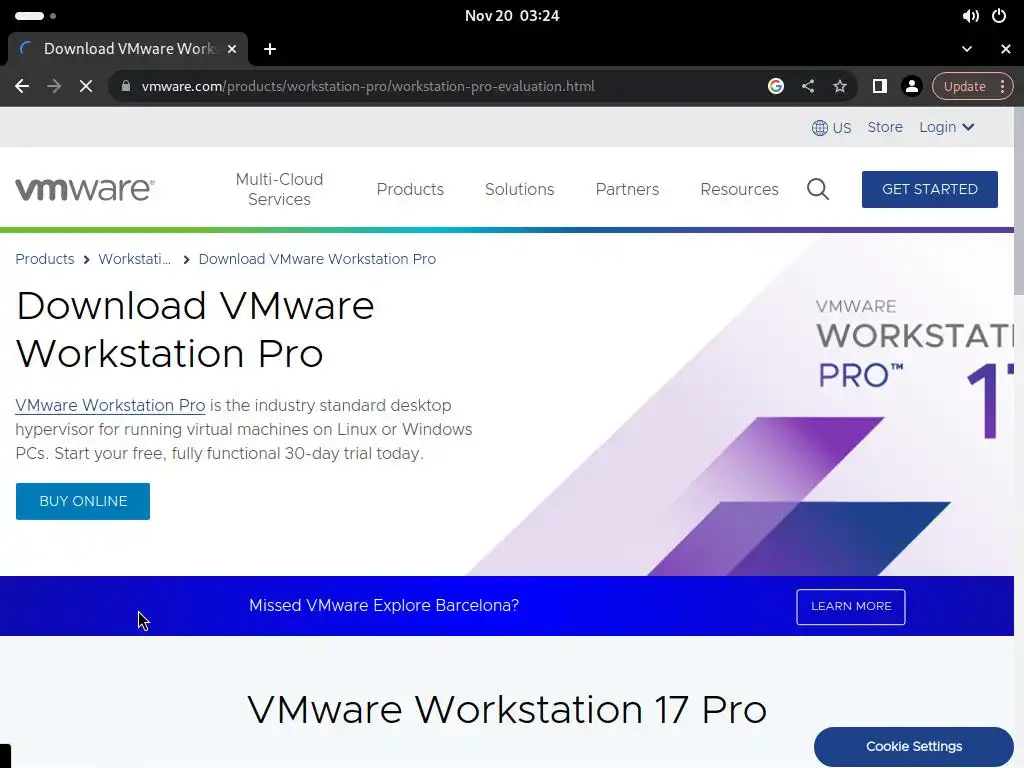Screen dimensions: 1024x768
Task: Click the Google icon in the address bar
Action: pos(776,86)
